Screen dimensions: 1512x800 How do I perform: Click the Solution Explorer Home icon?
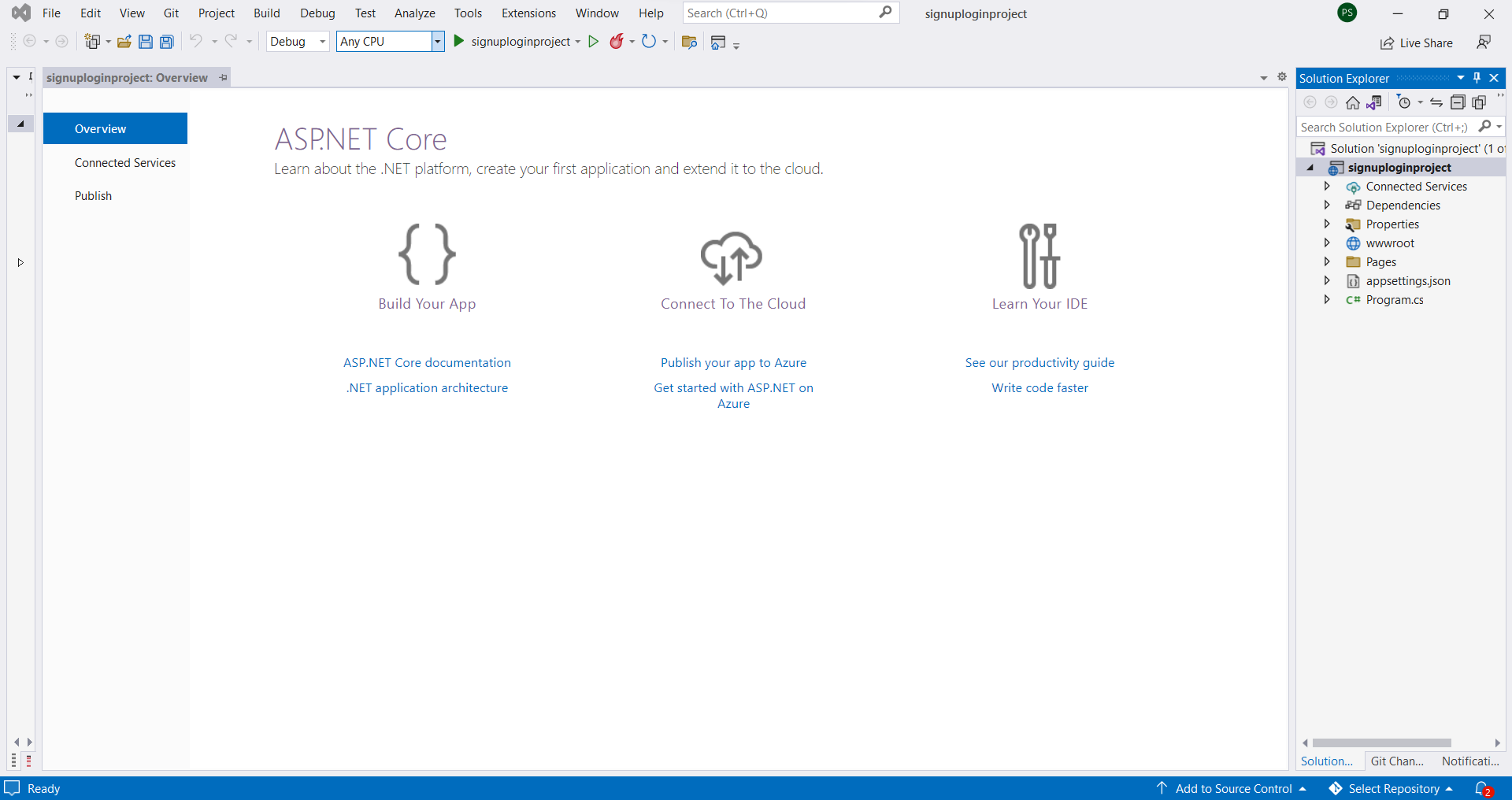point(1353,102)
